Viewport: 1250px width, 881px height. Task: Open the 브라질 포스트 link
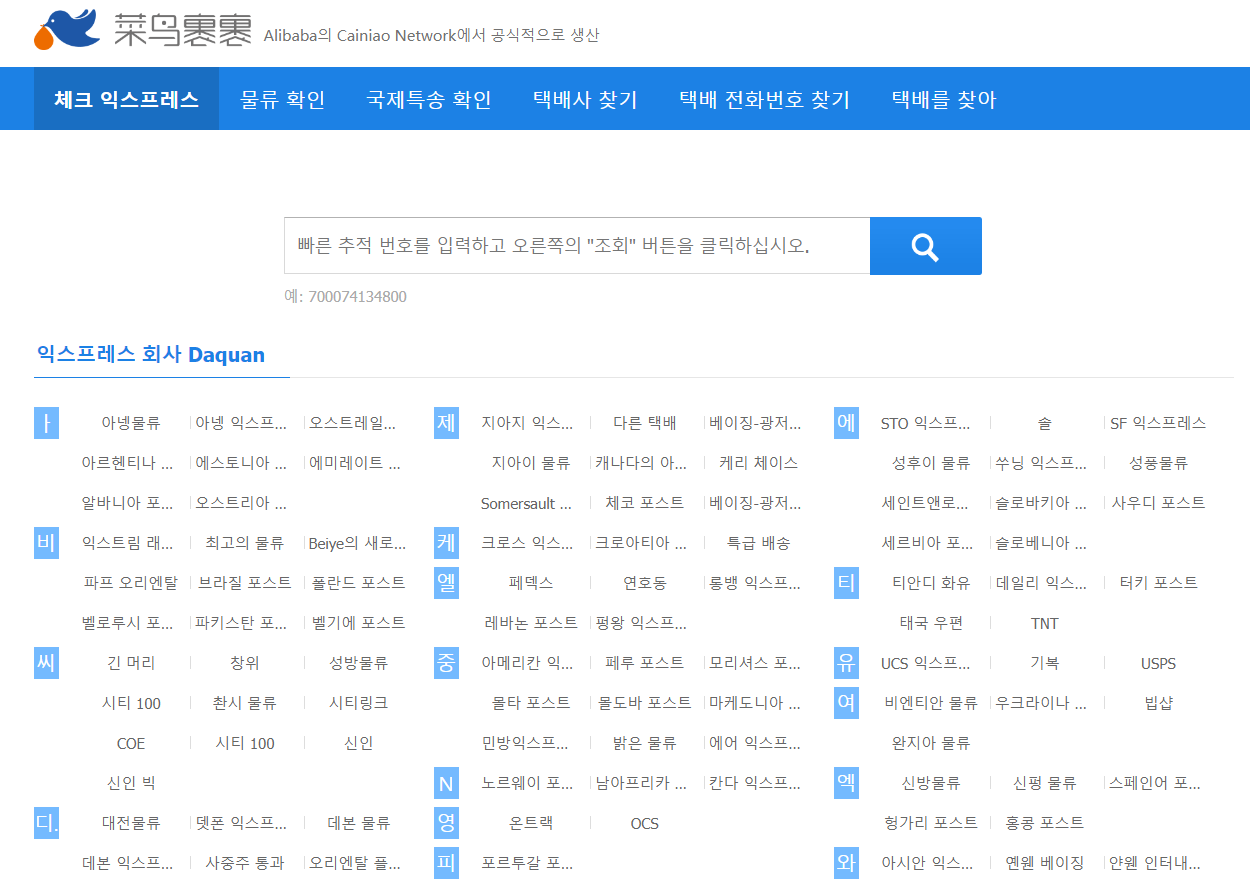tap(245, 583)
